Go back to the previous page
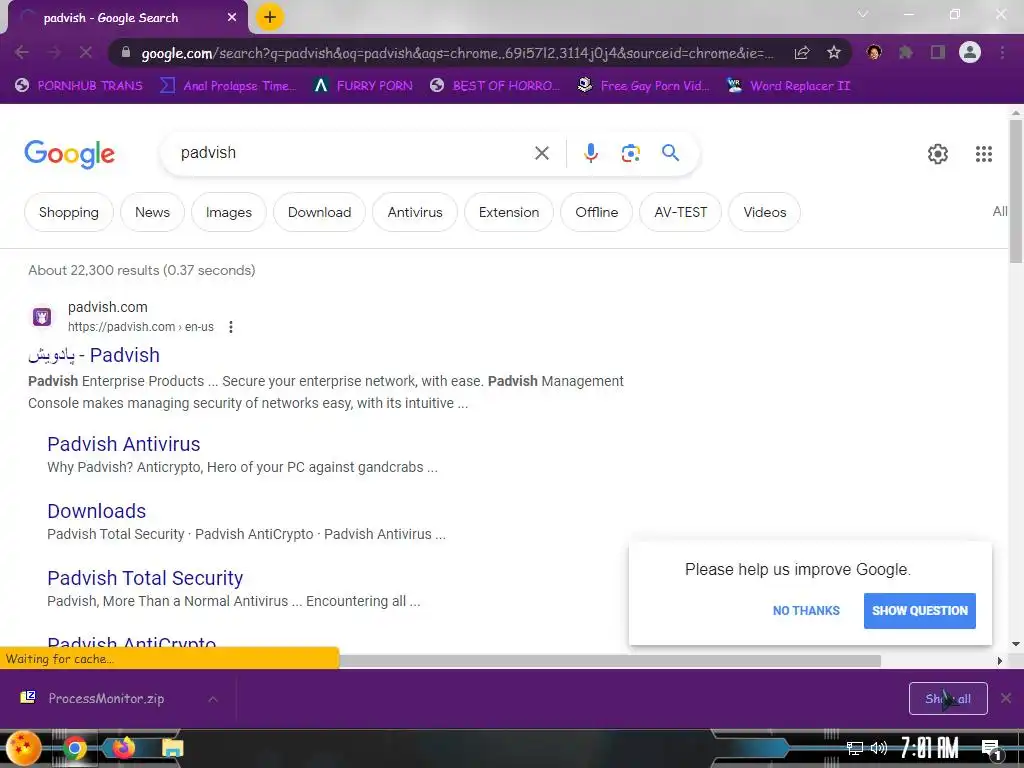This screenshot has height=768, width=1024. coord(22,52)
